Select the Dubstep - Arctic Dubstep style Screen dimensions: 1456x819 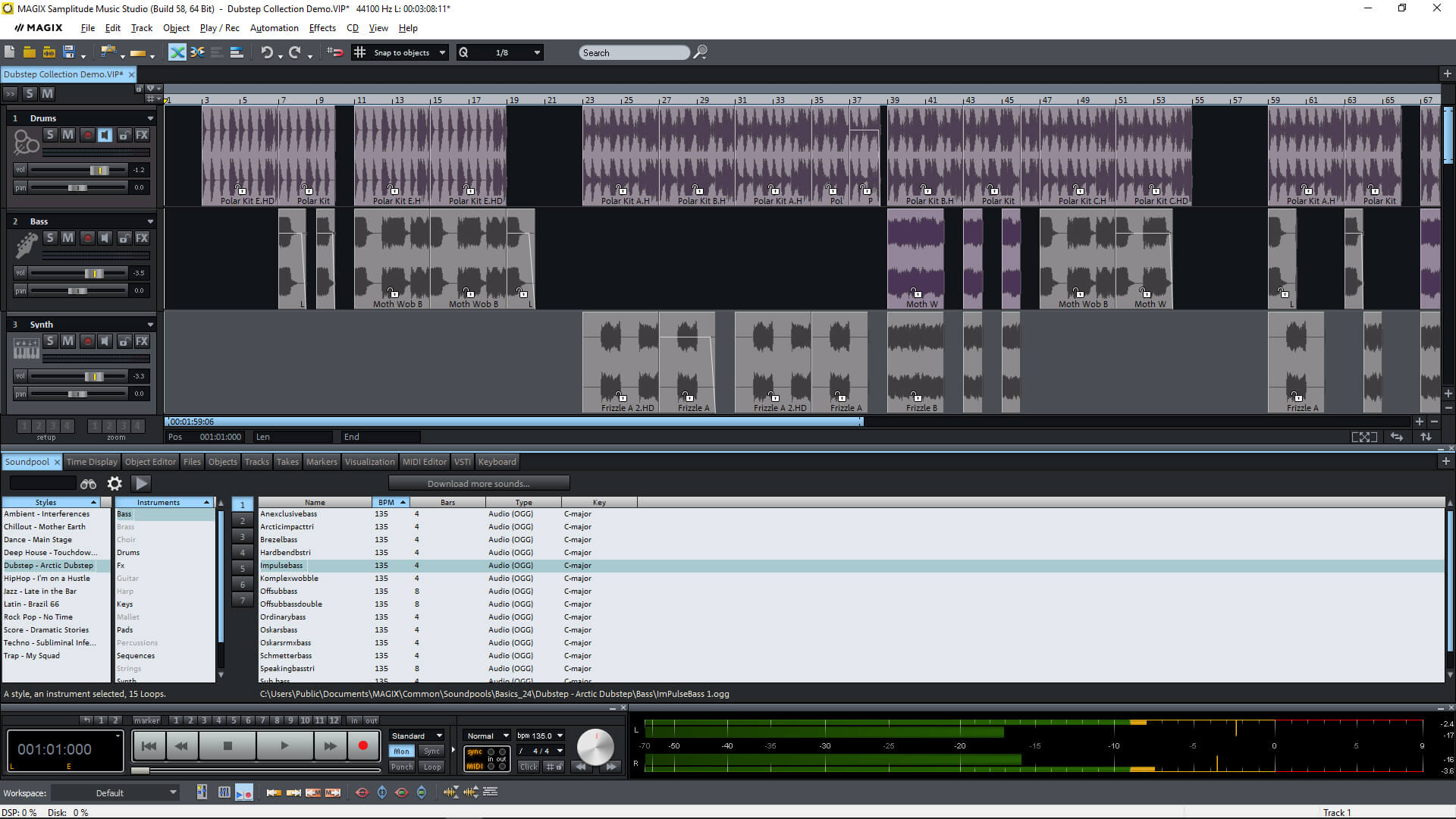tap(49, 566)
